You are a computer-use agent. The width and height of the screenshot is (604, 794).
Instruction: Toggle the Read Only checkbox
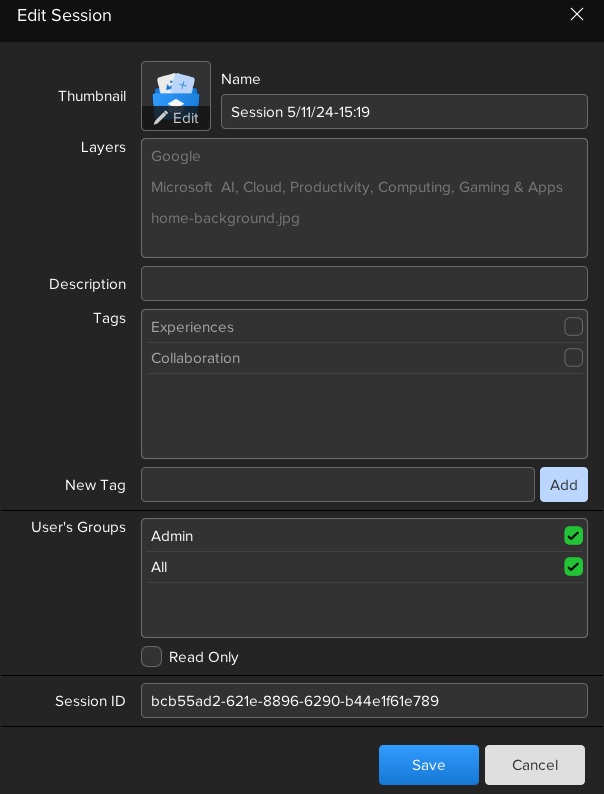(x=152, y=657)
